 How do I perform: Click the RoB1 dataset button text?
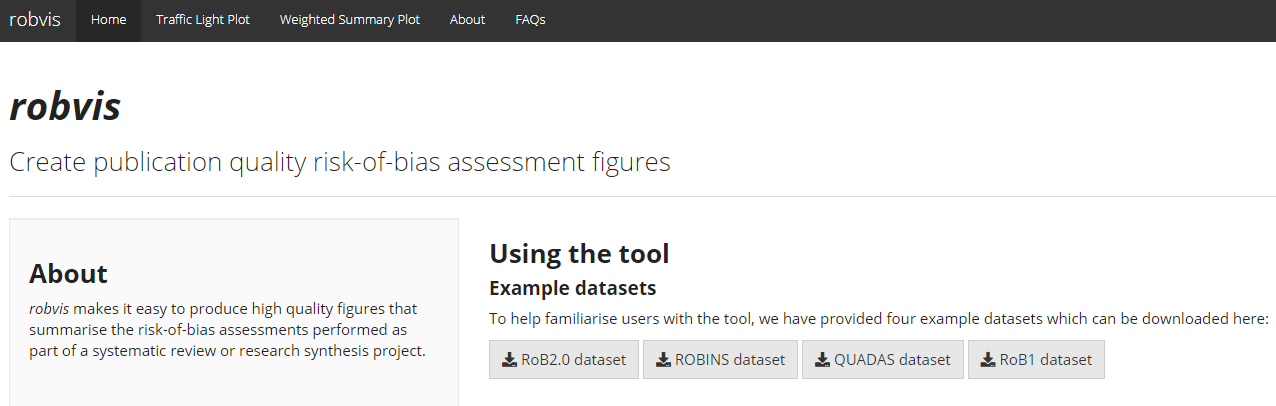coord(1045,360)
